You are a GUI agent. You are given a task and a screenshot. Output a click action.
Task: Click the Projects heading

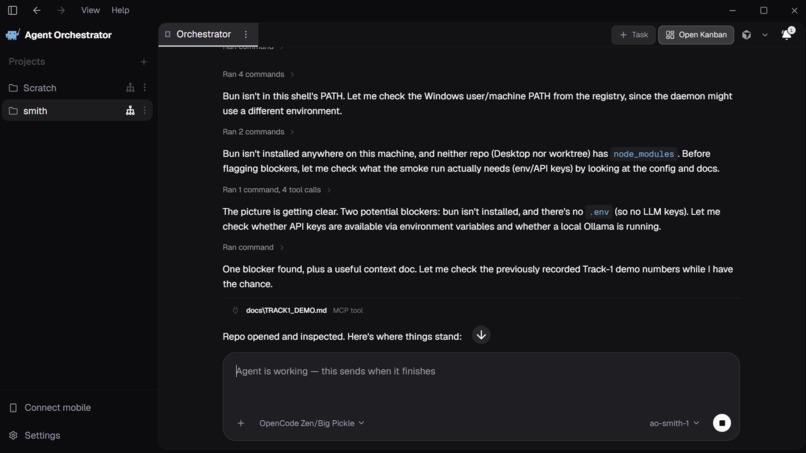pyautogui.click(x=27, y=62)
